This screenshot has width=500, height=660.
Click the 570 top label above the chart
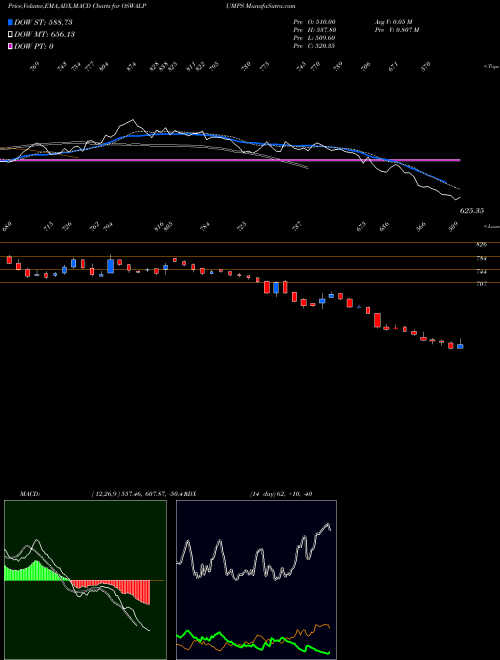426,67
